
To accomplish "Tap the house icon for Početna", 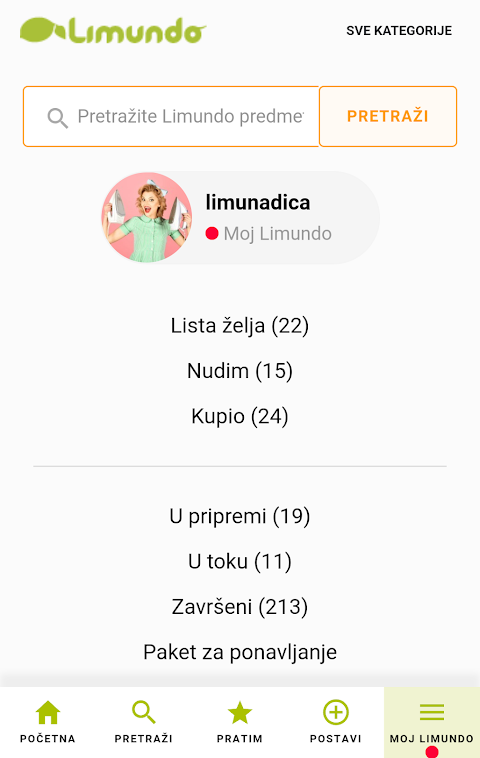I will (x=48, y=712).
